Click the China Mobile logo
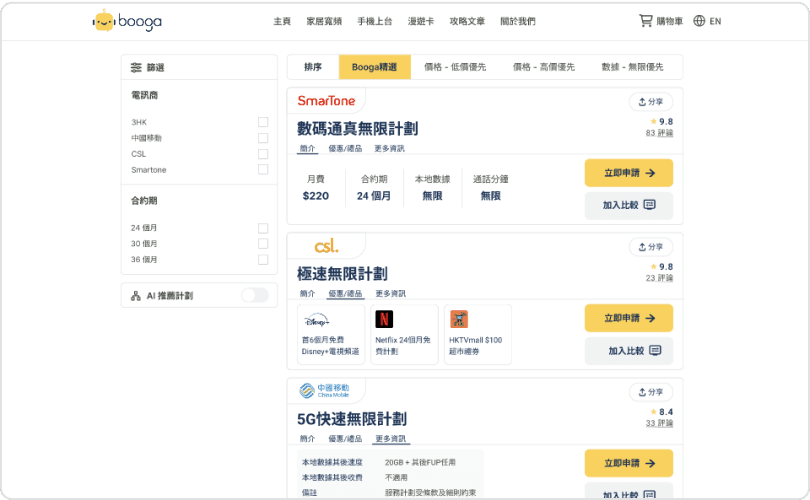The width and height of the screenshot is (810, 500). tap(324, 390)
